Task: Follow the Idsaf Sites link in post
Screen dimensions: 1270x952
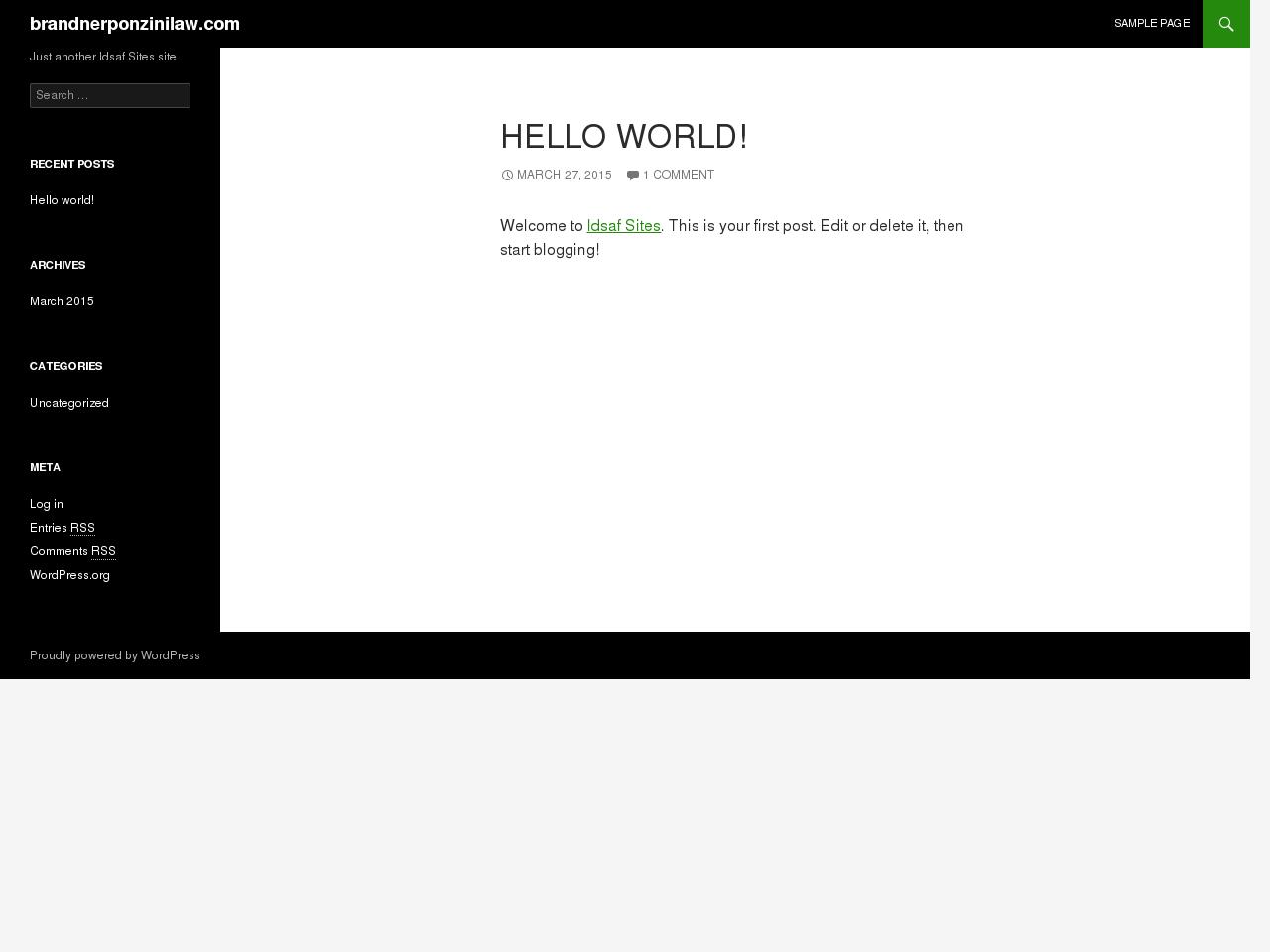Action: (623, 226)
